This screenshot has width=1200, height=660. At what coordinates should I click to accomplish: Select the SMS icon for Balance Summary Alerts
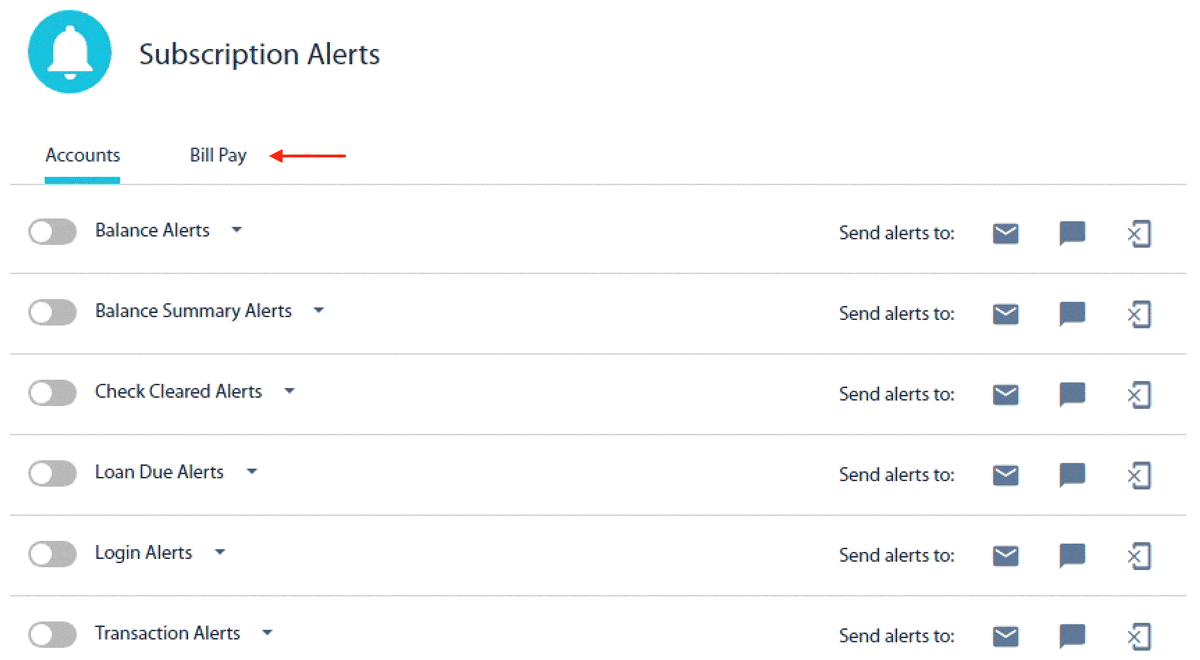pos(1070,314)
